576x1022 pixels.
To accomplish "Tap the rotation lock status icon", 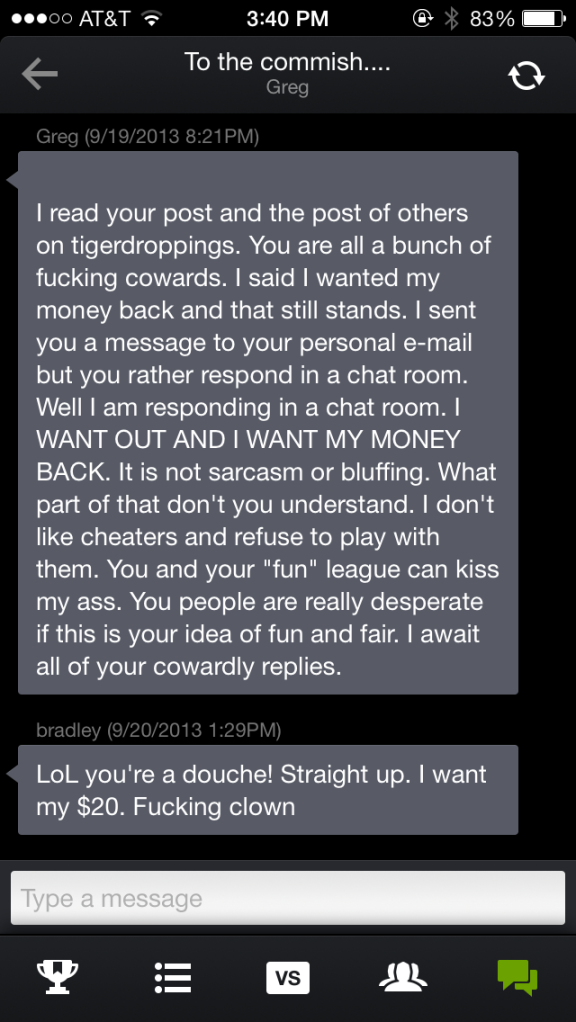I will tap(423, 18).
